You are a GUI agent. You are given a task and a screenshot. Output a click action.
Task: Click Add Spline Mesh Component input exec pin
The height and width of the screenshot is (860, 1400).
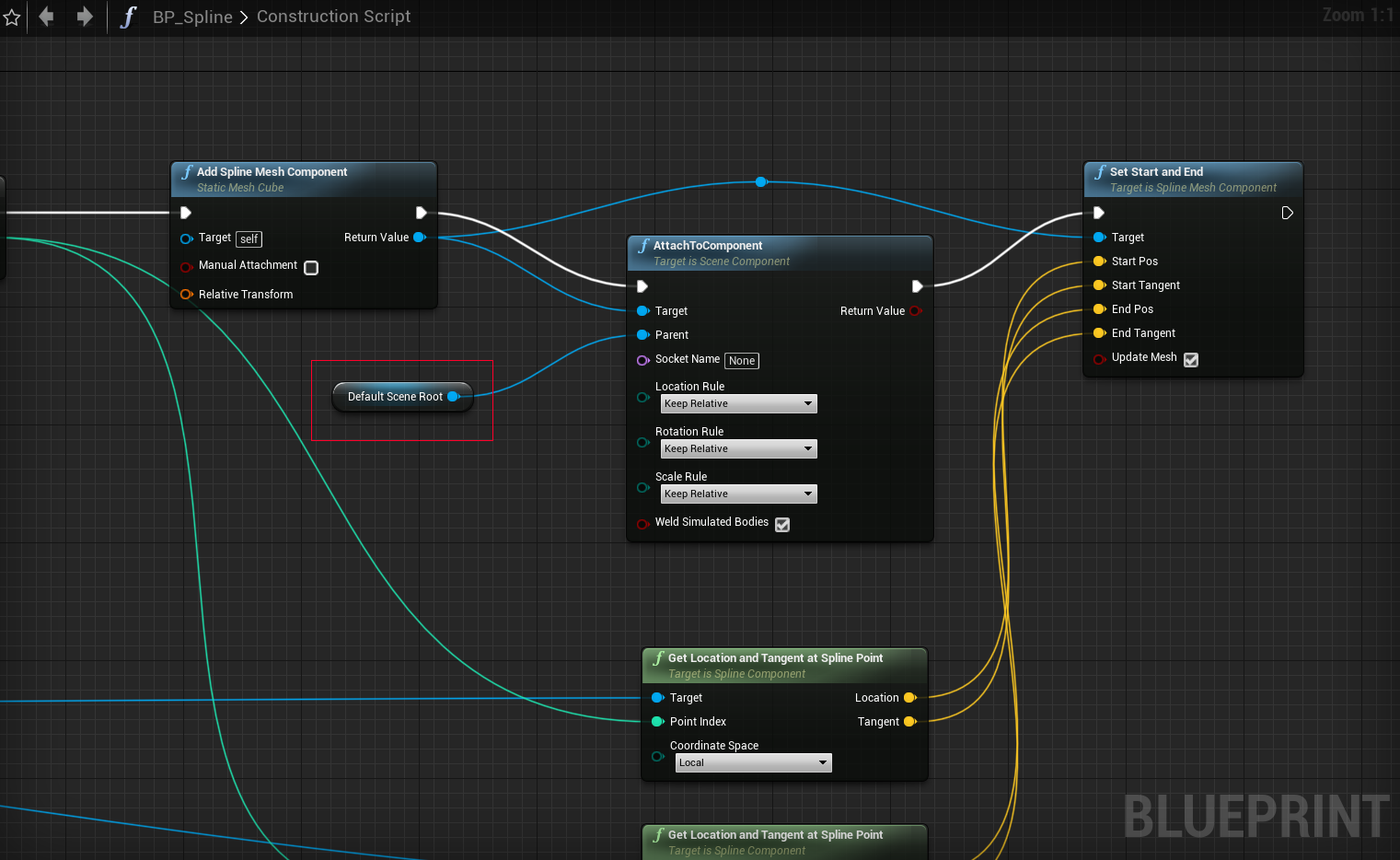point(186,213)
